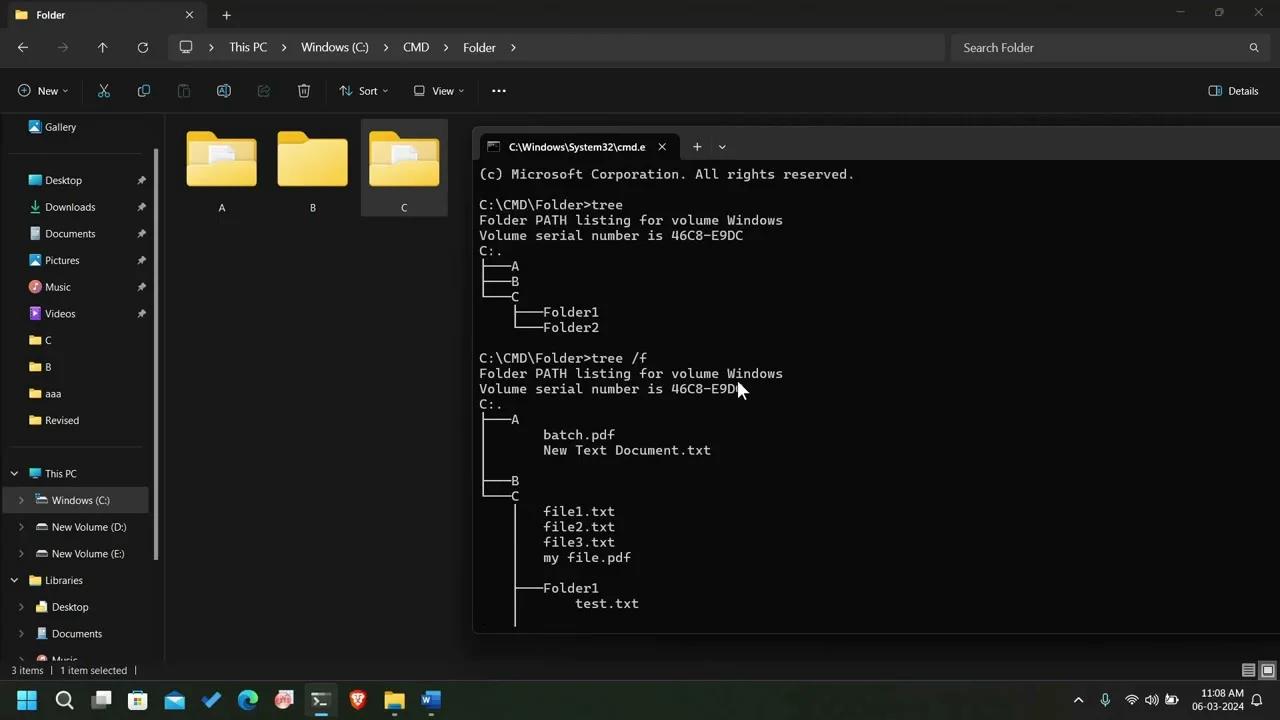This screenshot has height=720, width=1280.
Task: Open the Sort dropdown
Action: pyautogui.click(x=364, y=91)
